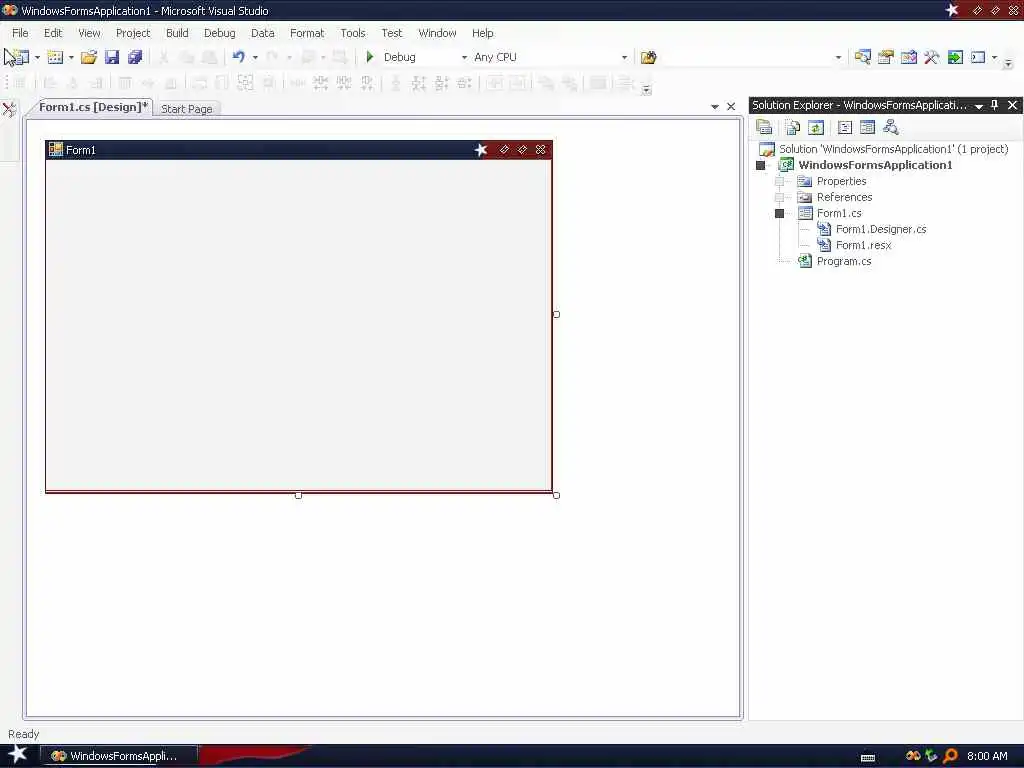Click the magnifier icon in system tray
Image resolution: width=1024 pixels, height=768 pixels.
coord(950,756)
